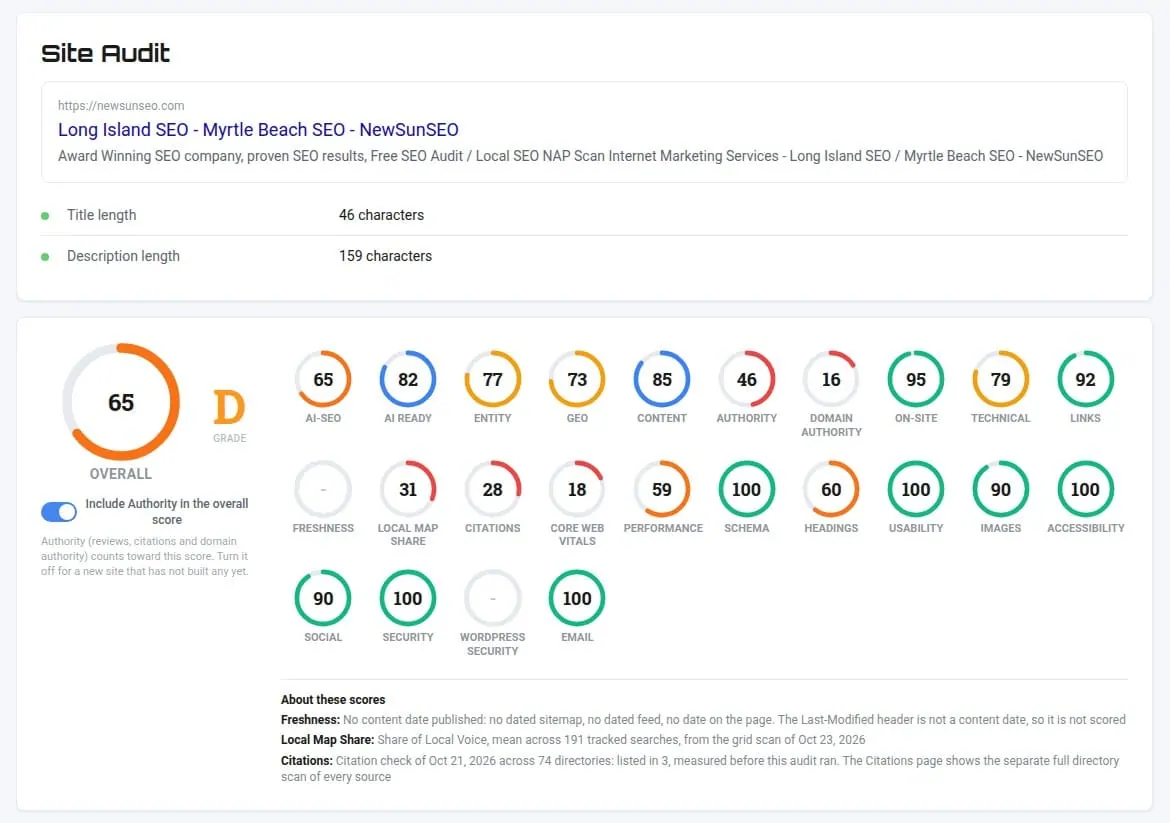Open the Accessibility score circle showing 100
The width and height of the screenshot is (1170, 823).
[1085, 489]
